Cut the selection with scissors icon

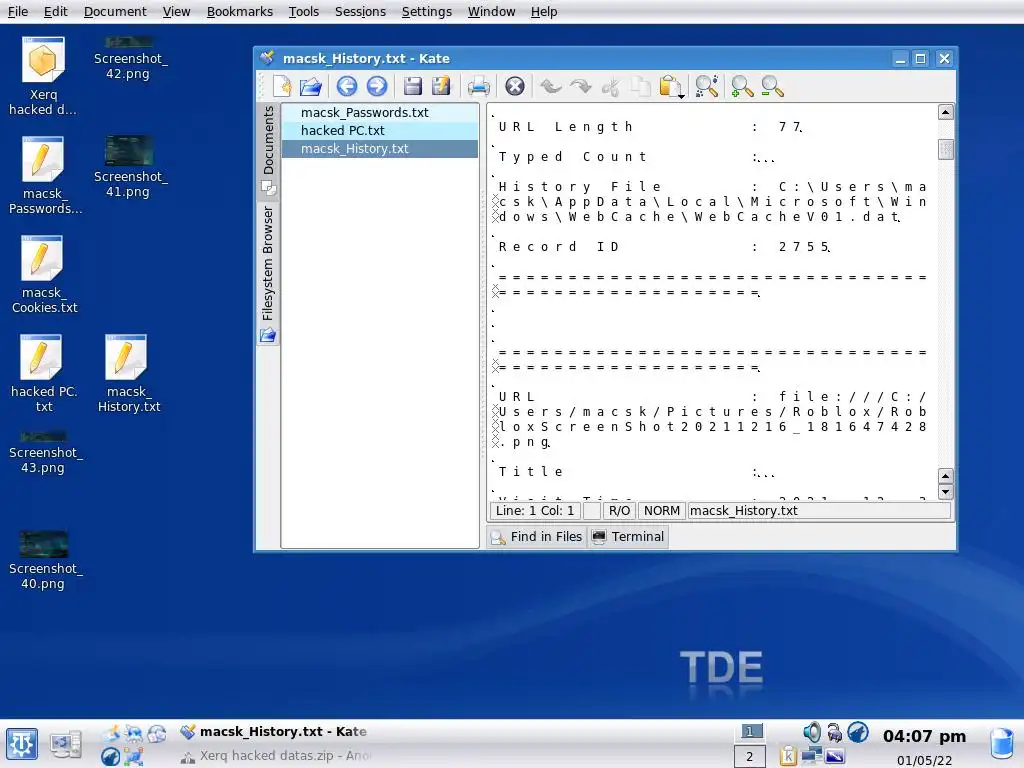(x=611, y=86)
